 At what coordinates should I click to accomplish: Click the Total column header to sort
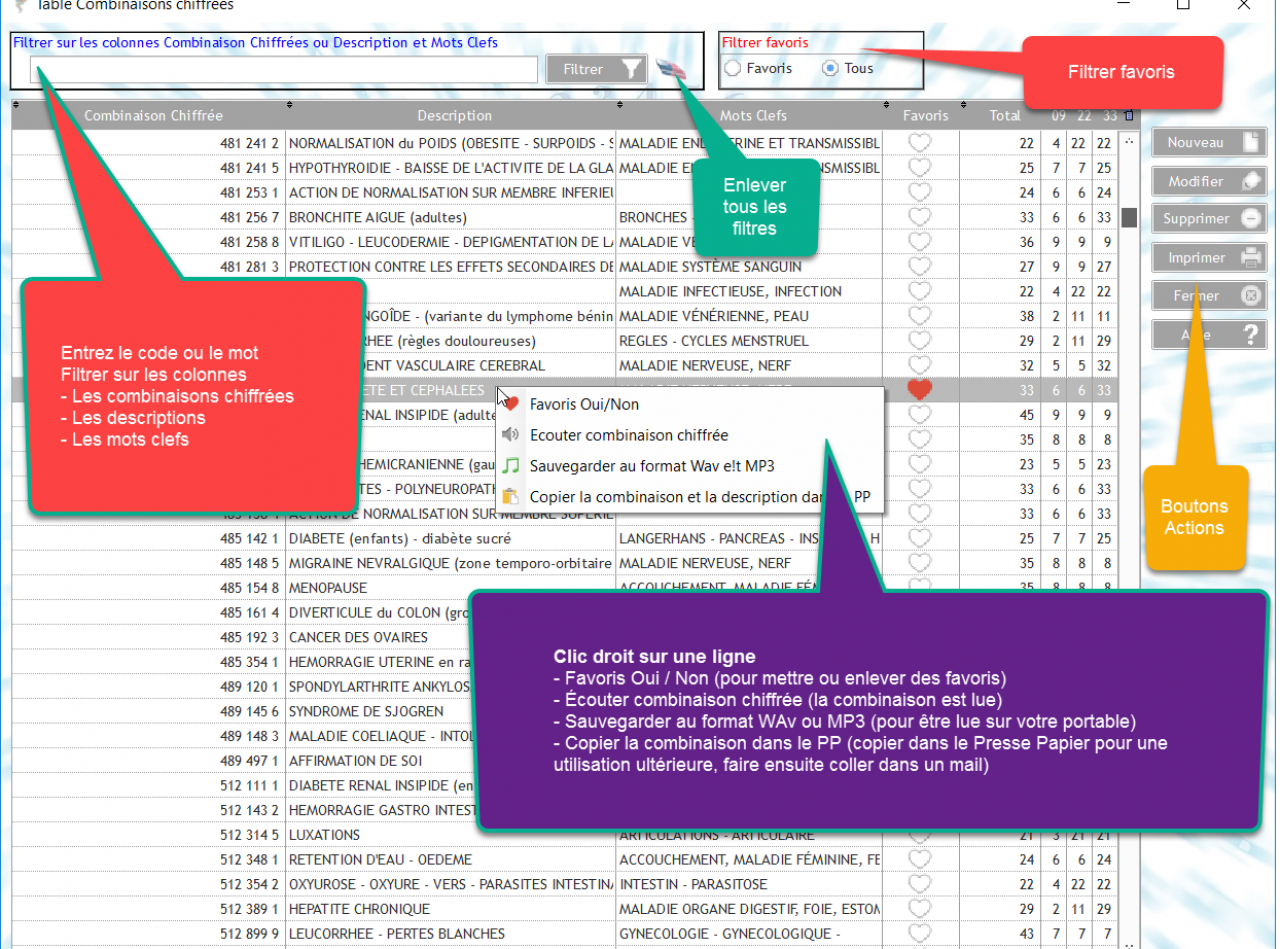point(1004,115)
